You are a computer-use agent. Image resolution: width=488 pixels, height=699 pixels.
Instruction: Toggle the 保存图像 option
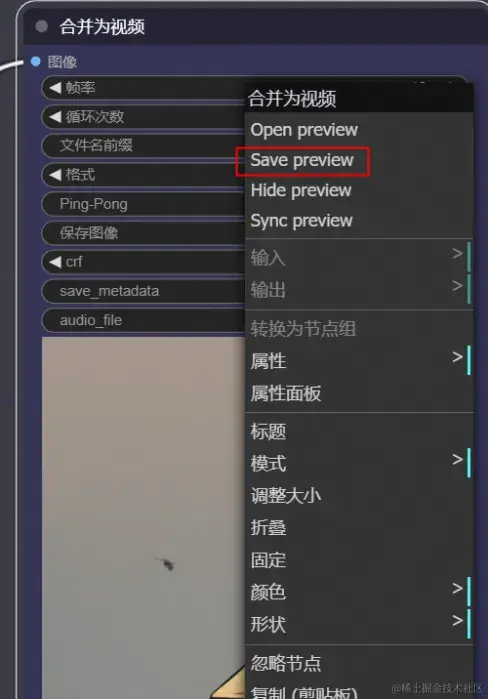tap(144, 233)
